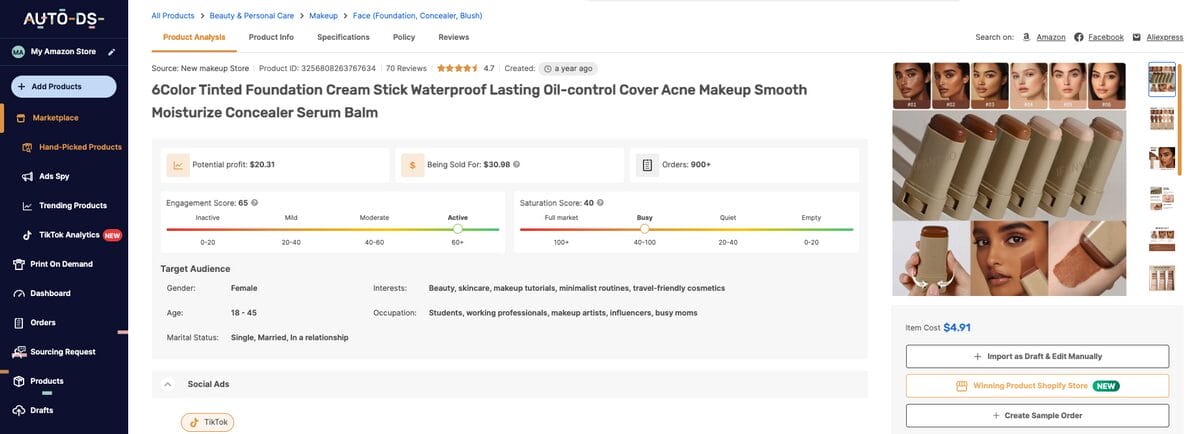Image resolution: width=1200 pixels, height=434 pixels.
Task: Click the 70 Reviews text
Action: point(406,68)
